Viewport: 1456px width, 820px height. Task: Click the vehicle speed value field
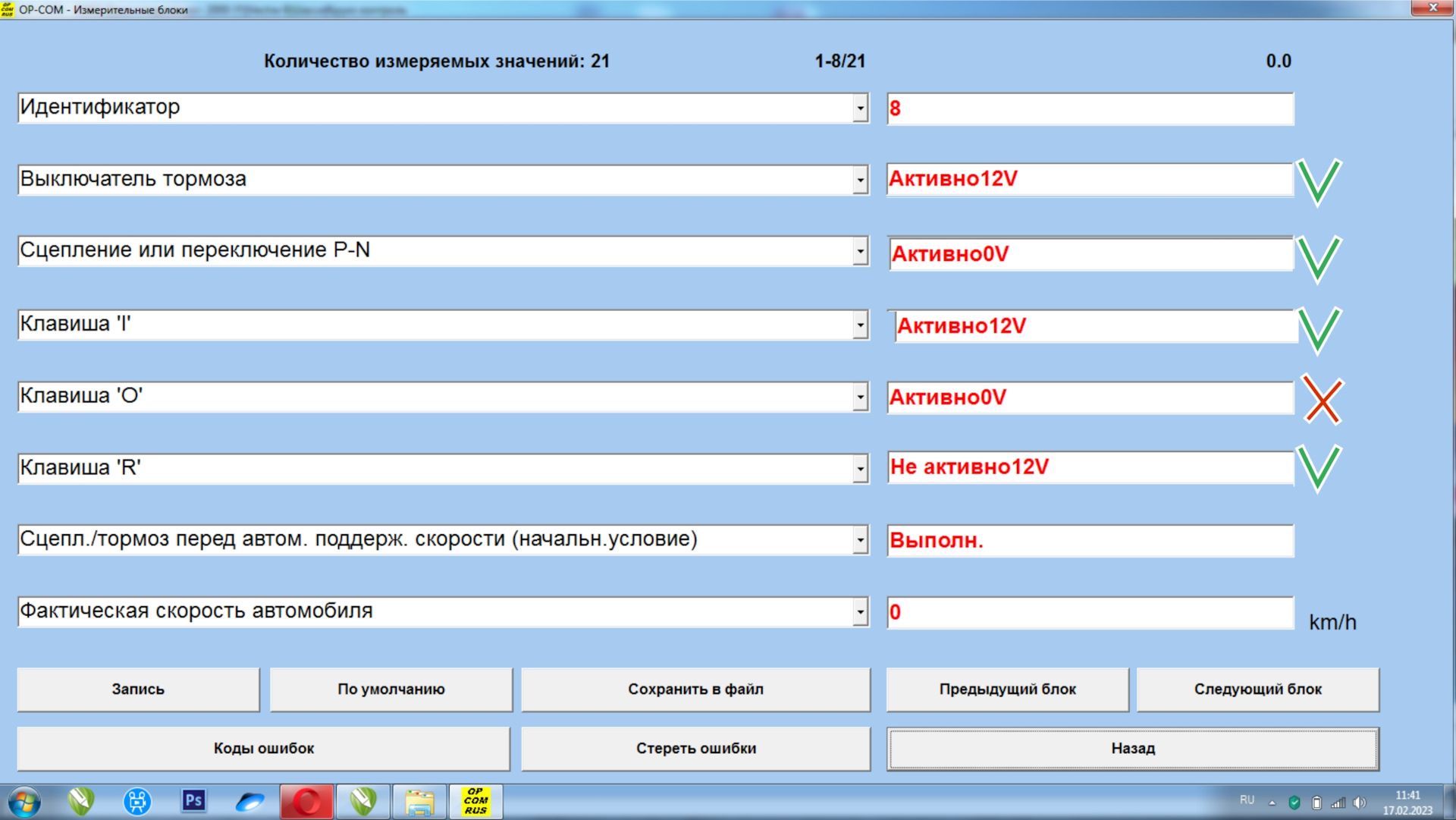1089,612
